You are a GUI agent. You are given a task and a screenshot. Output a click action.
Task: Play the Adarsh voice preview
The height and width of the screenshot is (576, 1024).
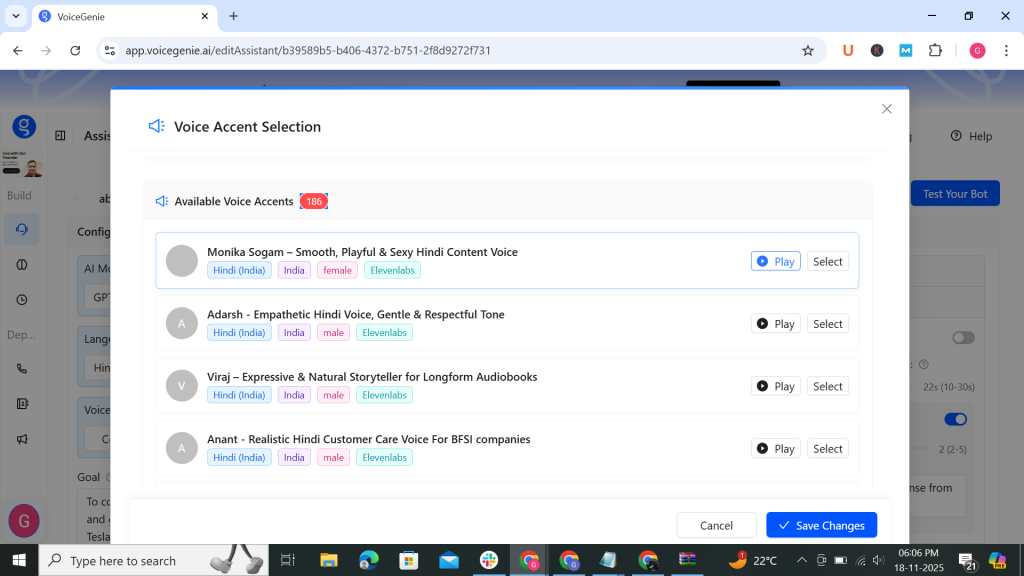click(775, 324)
